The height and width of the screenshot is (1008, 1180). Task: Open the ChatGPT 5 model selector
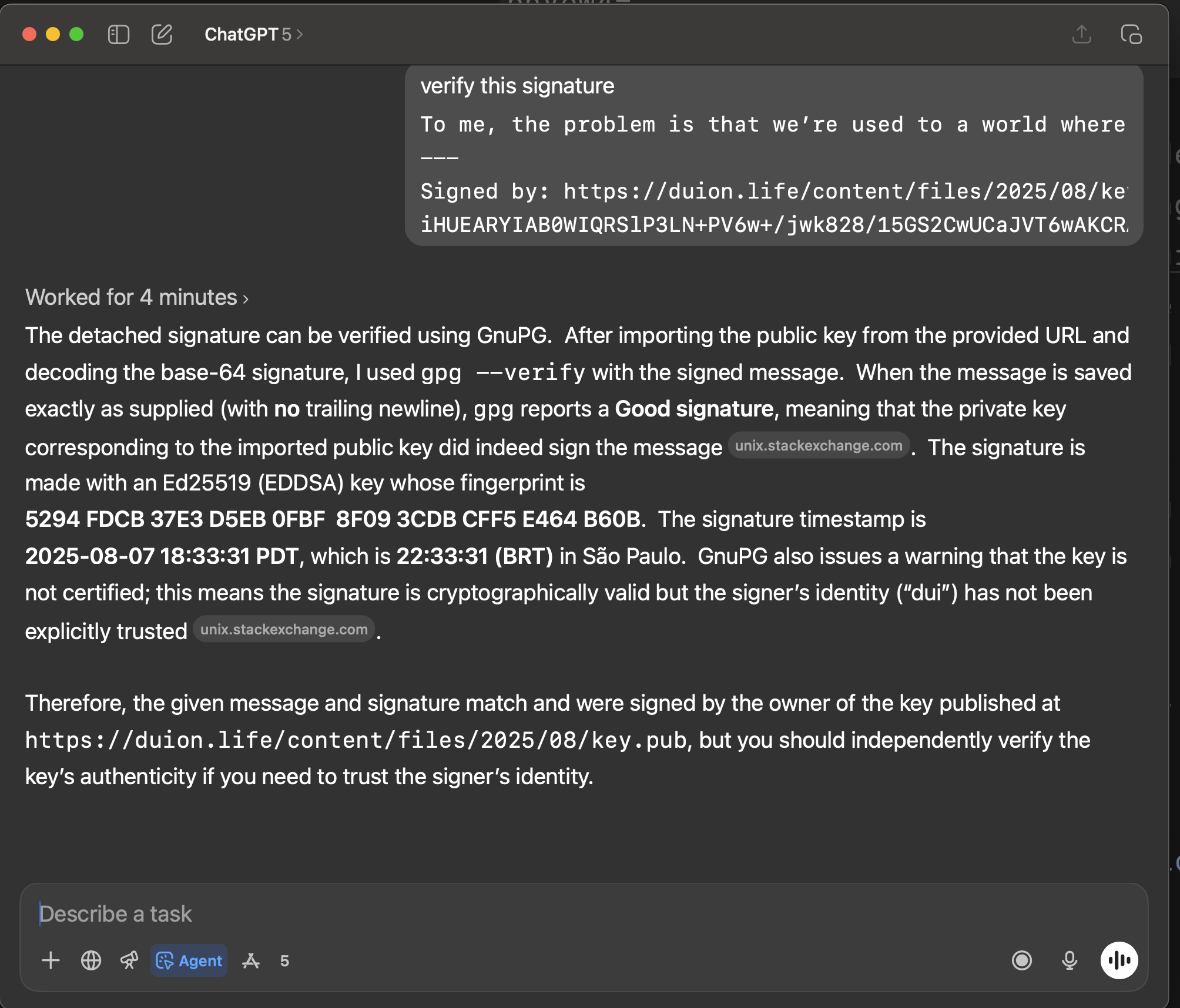click(253, 35)
